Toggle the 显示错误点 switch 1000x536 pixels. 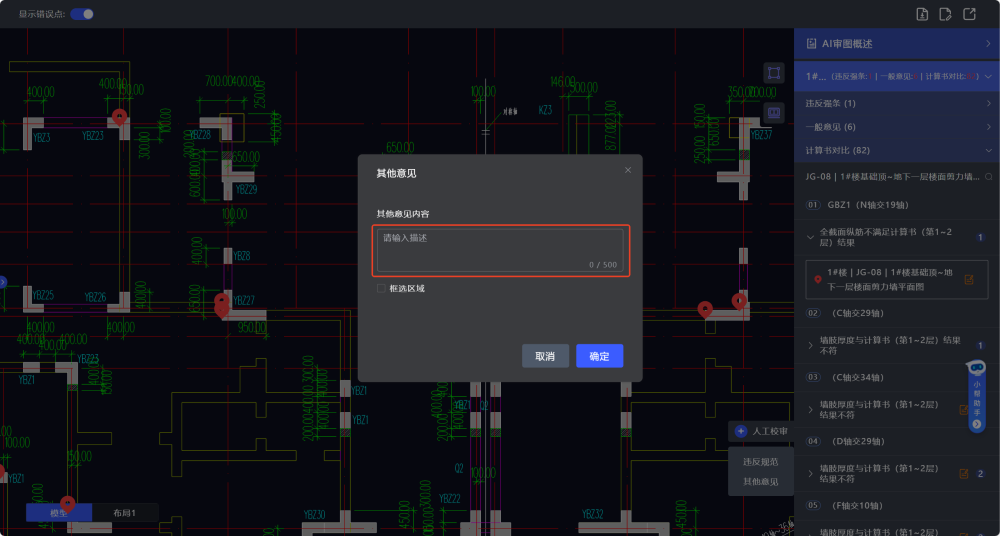(x=82, y=14)
